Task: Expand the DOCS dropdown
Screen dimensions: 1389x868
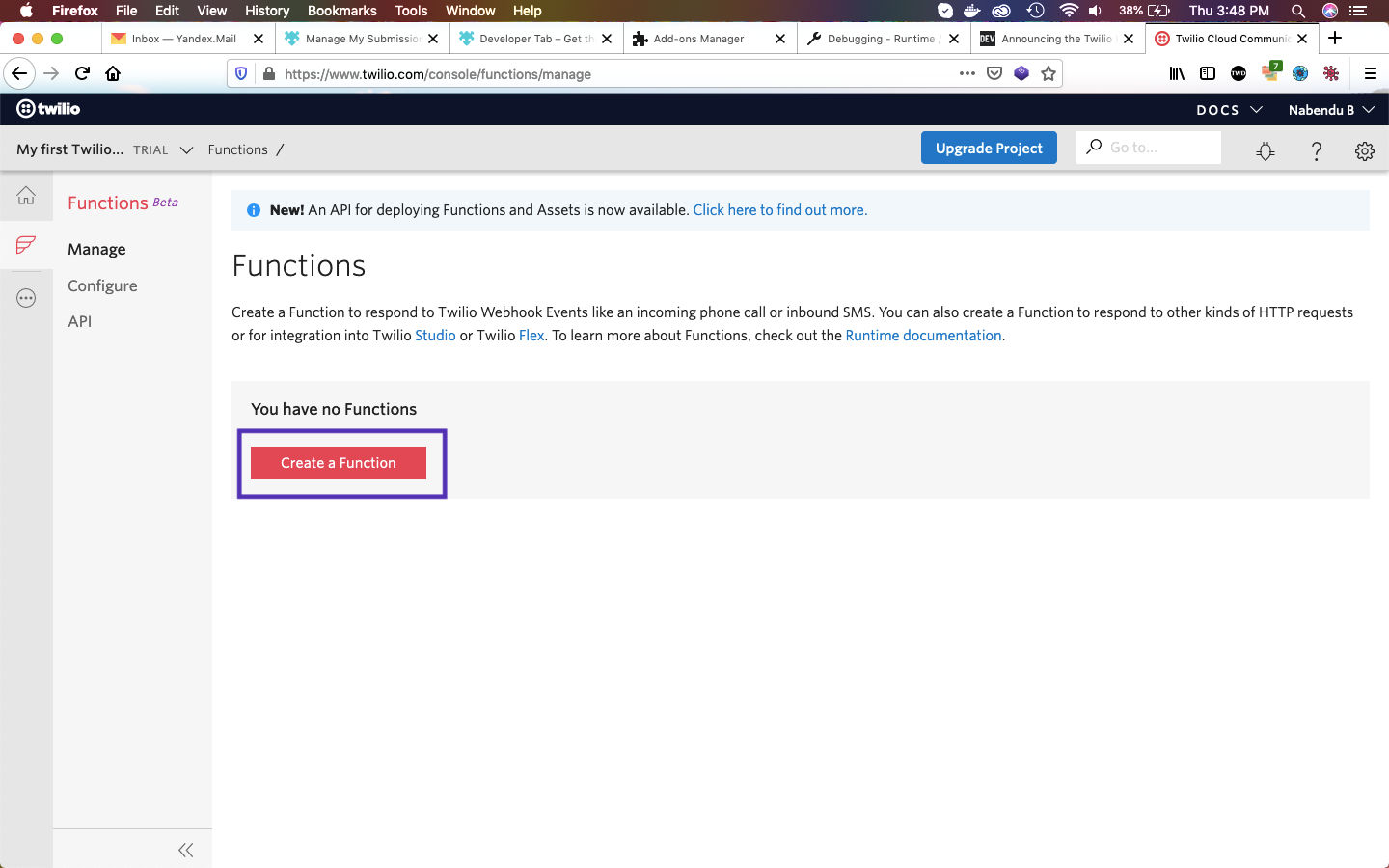Action: 1229,110
